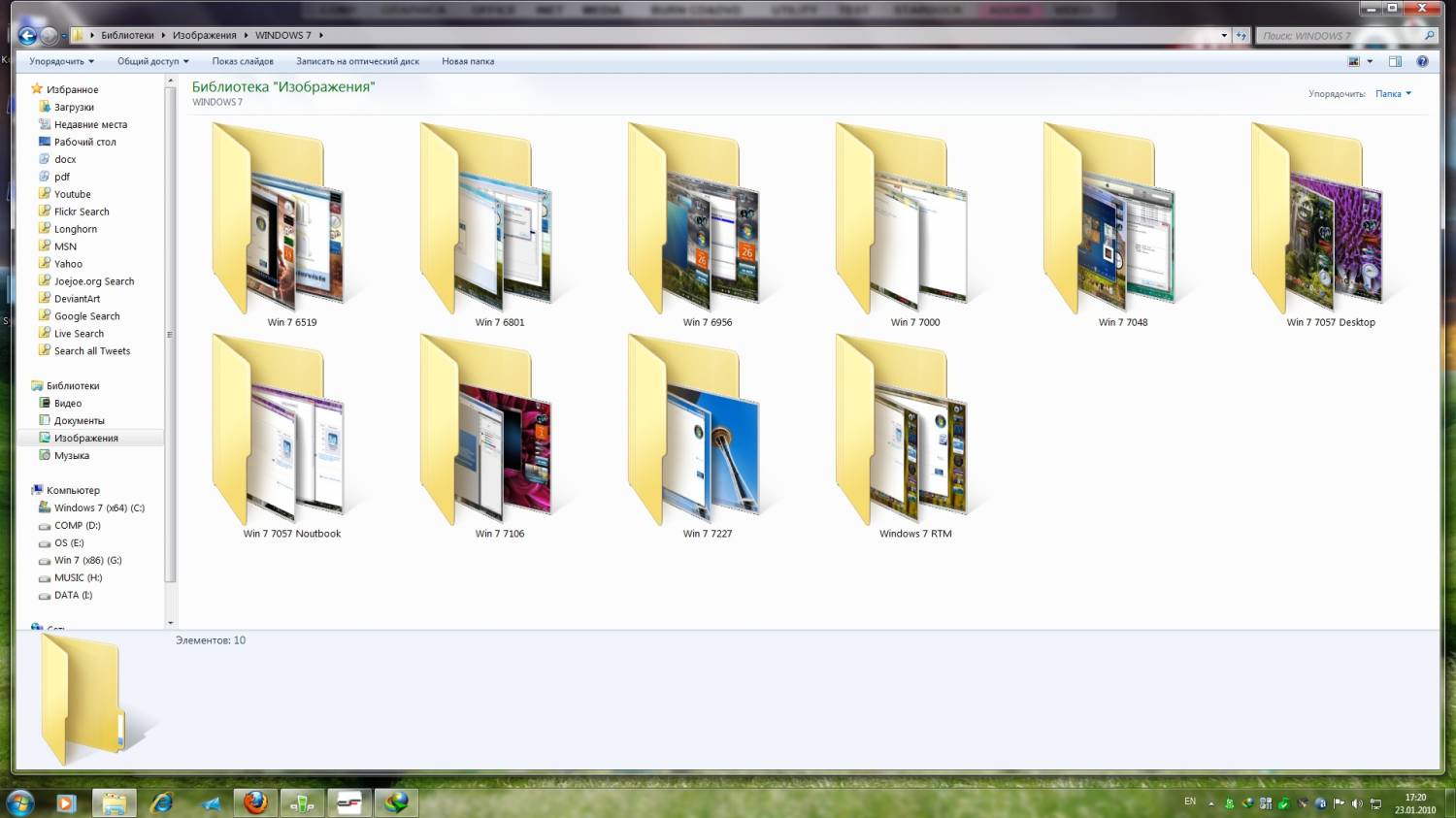1456x818 pixels.
Task: Open Рабочий стол in sidebar
Action: (x=84, y=142)
